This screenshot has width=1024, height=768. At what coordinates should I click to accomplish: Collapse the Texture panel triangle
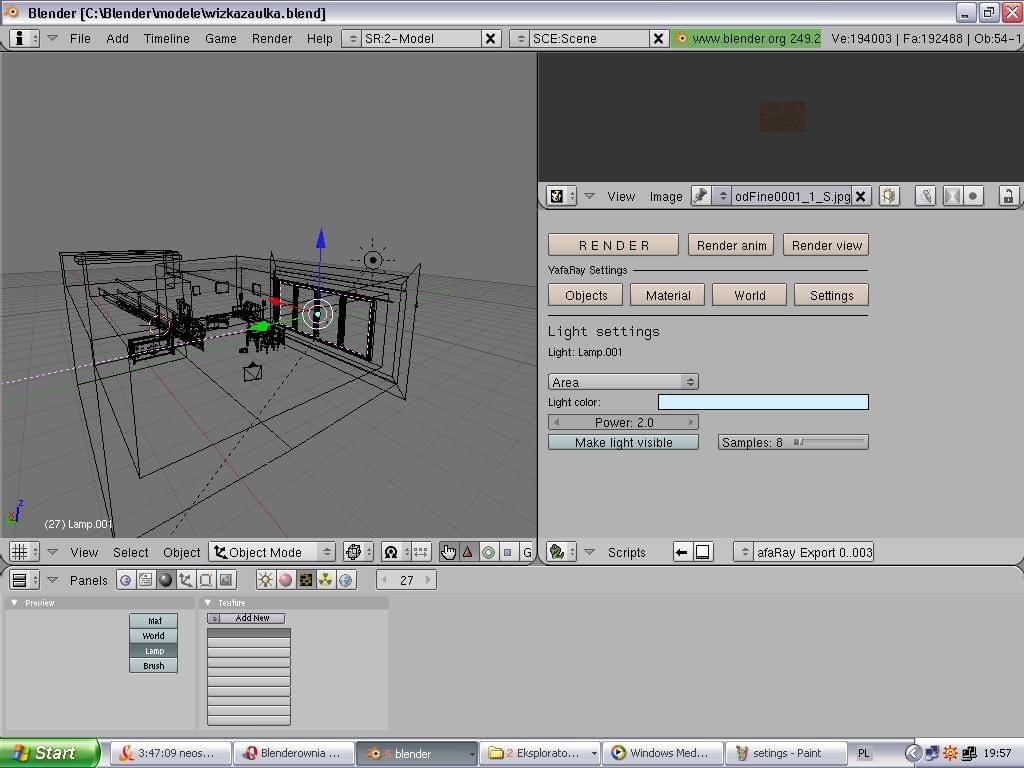click(210, 603)
